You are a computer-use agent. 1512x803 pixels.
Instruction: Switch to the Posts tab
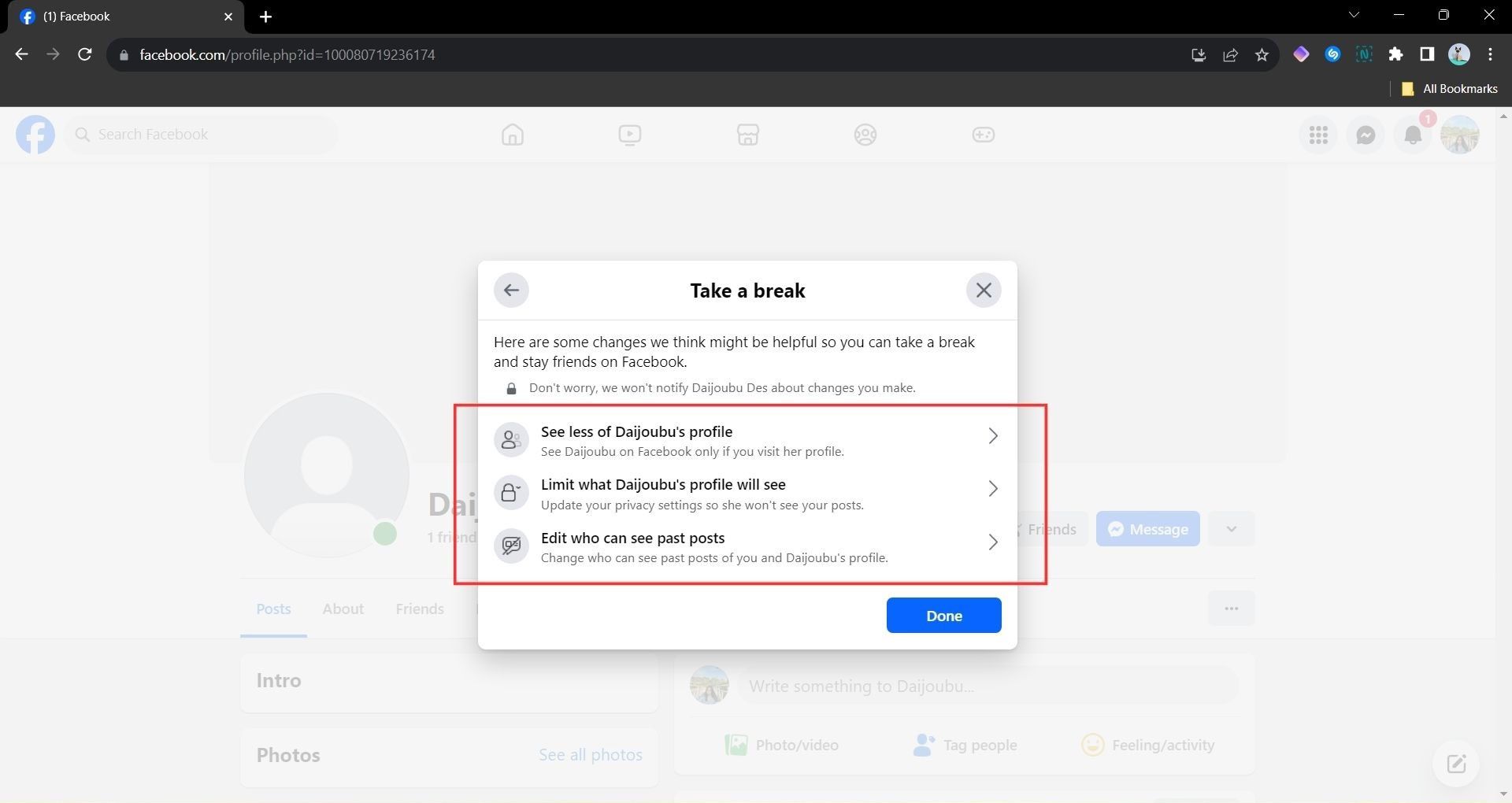(x=273, y=609)
